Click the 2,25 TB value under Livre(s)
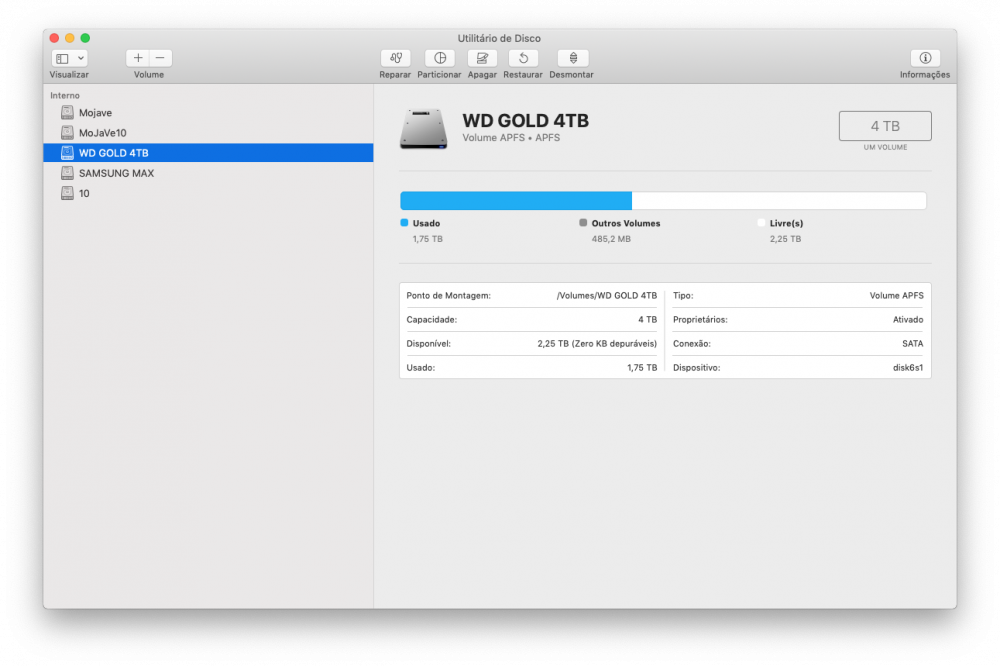Screen dimensions: 1000x666 click(785, 239)
